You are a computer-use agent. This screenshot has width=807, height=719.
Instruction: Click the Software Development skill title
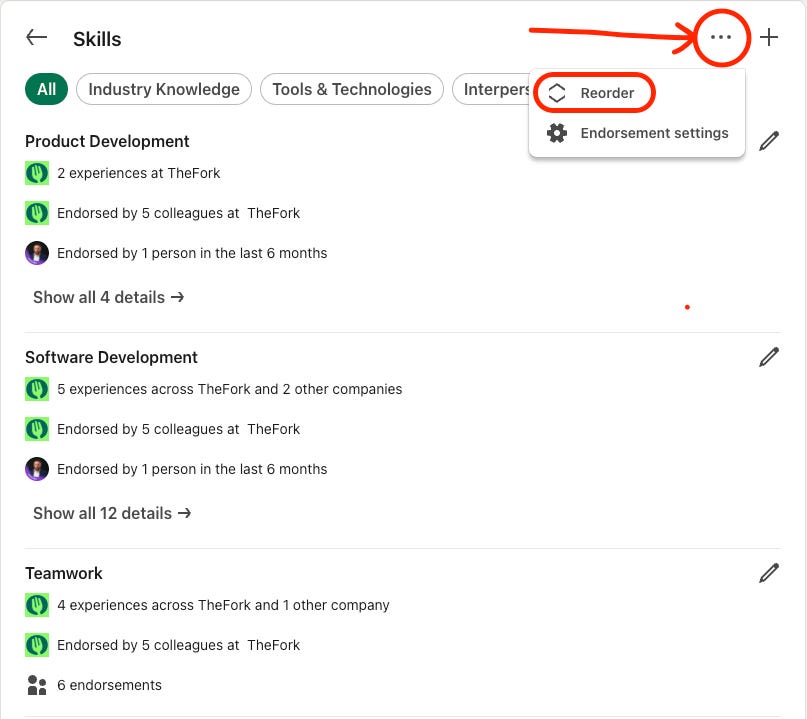point(111,357)
